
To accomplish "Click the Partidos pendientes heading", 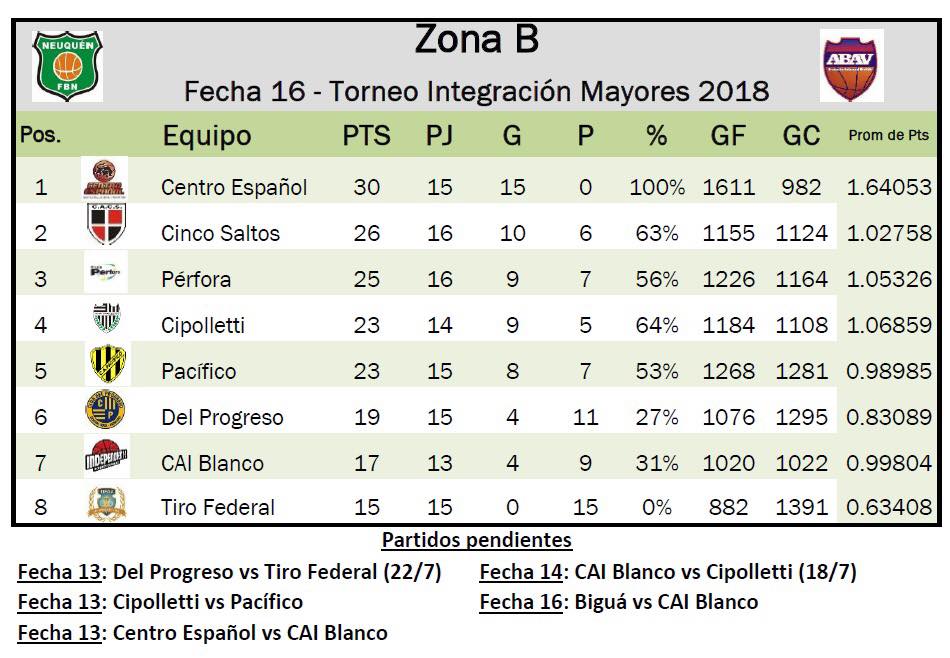I will pos(476,541).
